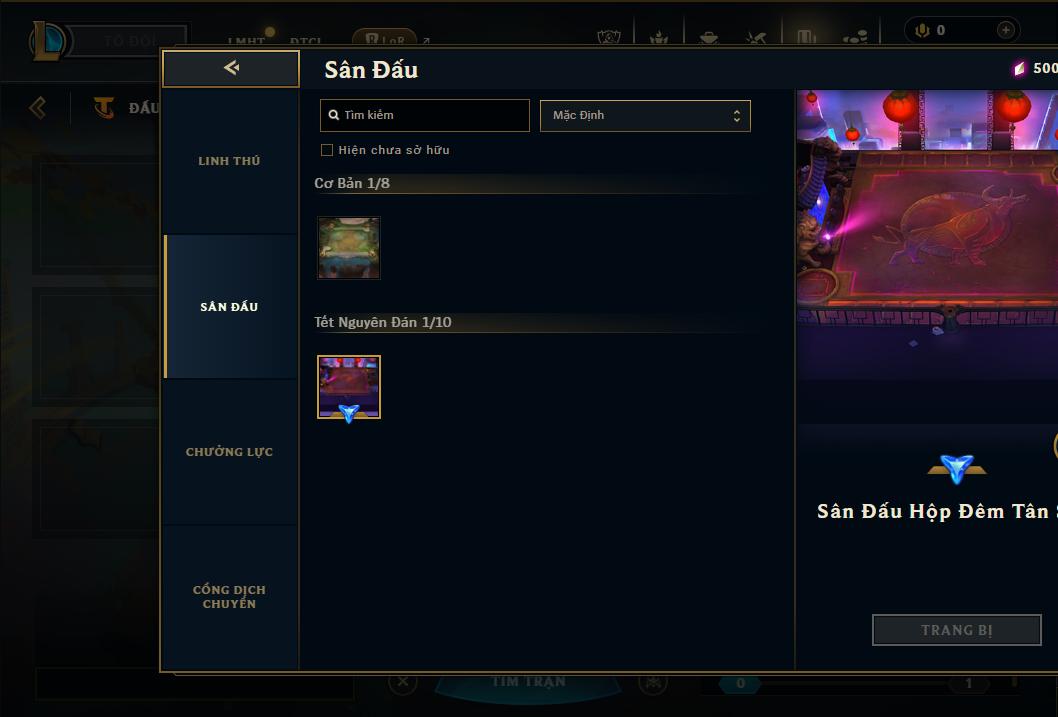Click the LoR launcher button

tap(385, 40)
